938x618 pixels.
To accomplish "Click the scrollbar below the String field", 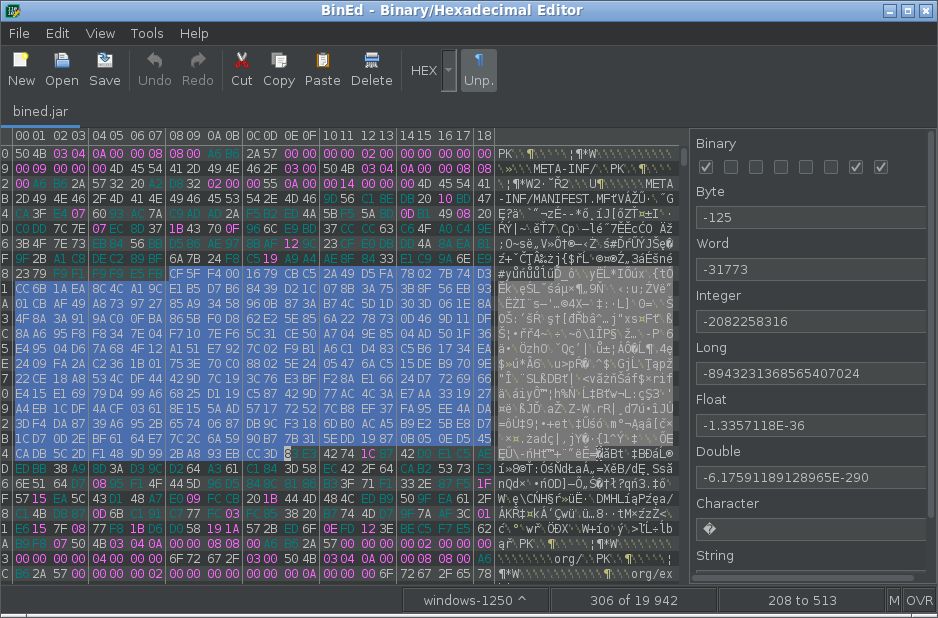I will coord(805,576).
